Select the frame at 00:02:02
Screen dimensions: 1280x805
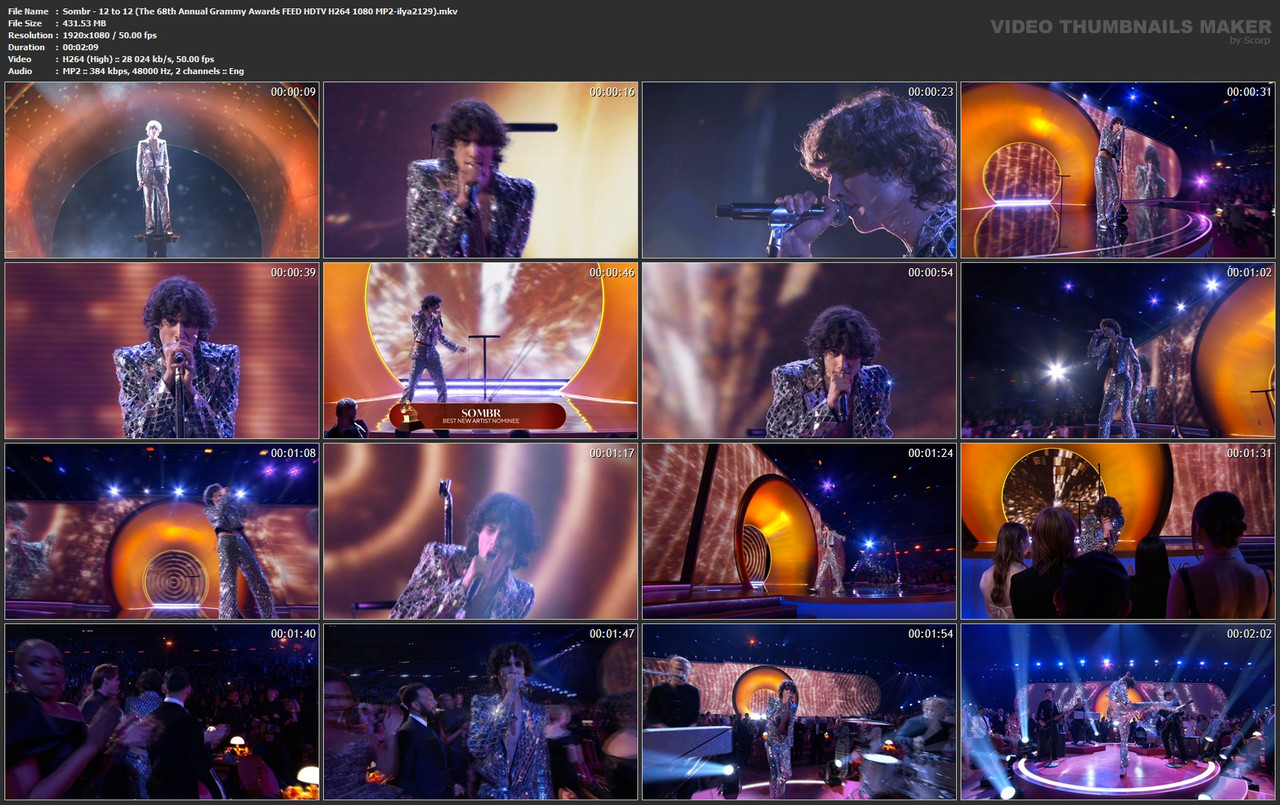click(1118, 712)
